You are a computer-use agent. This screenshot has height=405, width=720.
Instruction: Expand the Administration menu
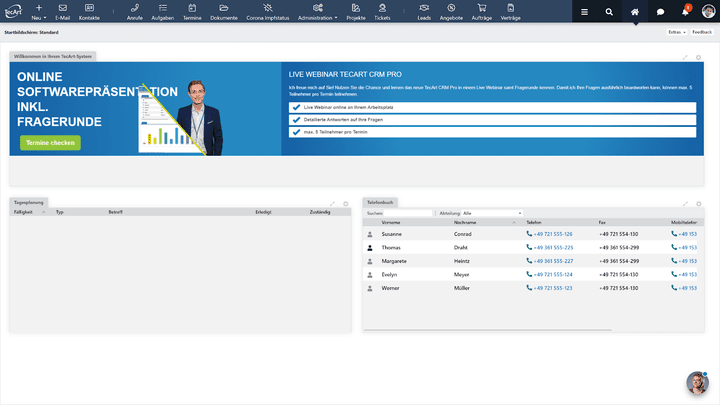317,12
